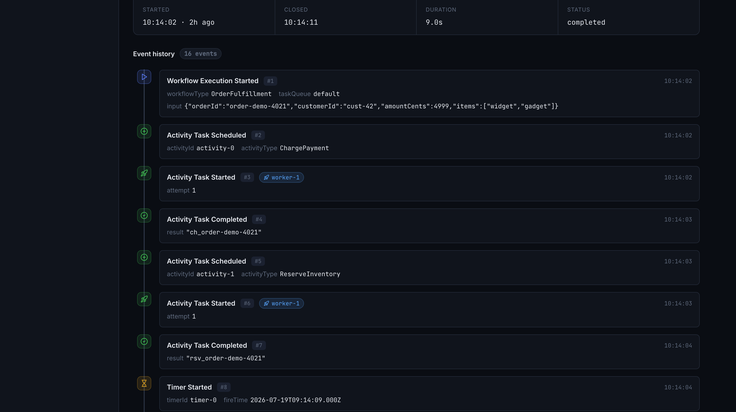736x412 pixels.
Task: Select the taskQueue default value
Action: click(326, 94)
